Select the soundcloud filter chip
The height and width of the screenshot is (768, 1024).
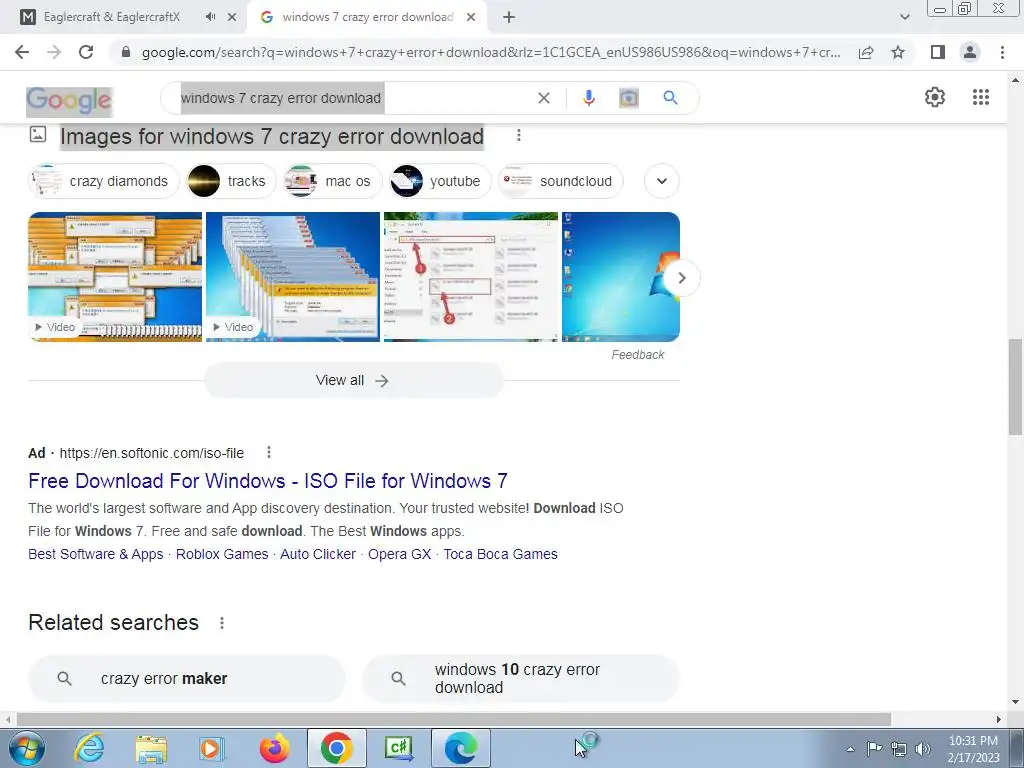(x=560, y=181)
